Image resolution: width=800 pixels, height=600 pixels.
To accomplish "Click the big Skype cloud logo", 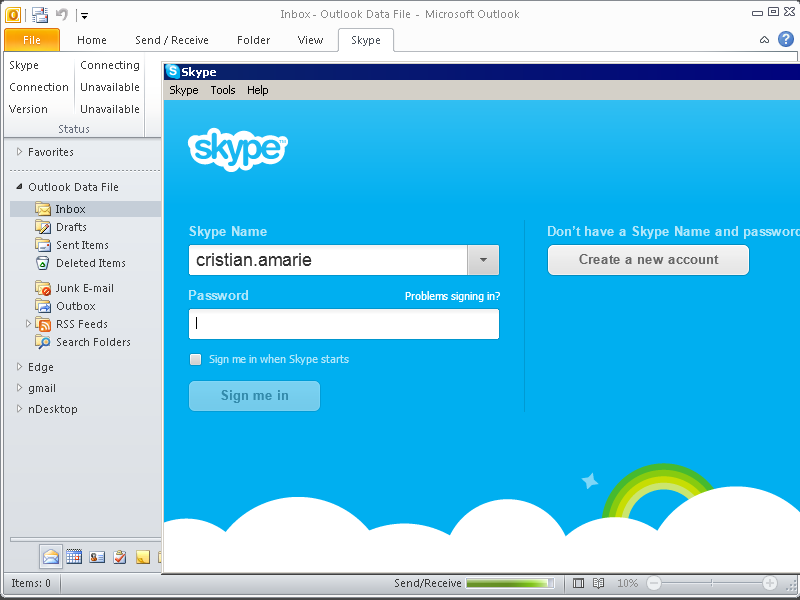I will [238, 148].
